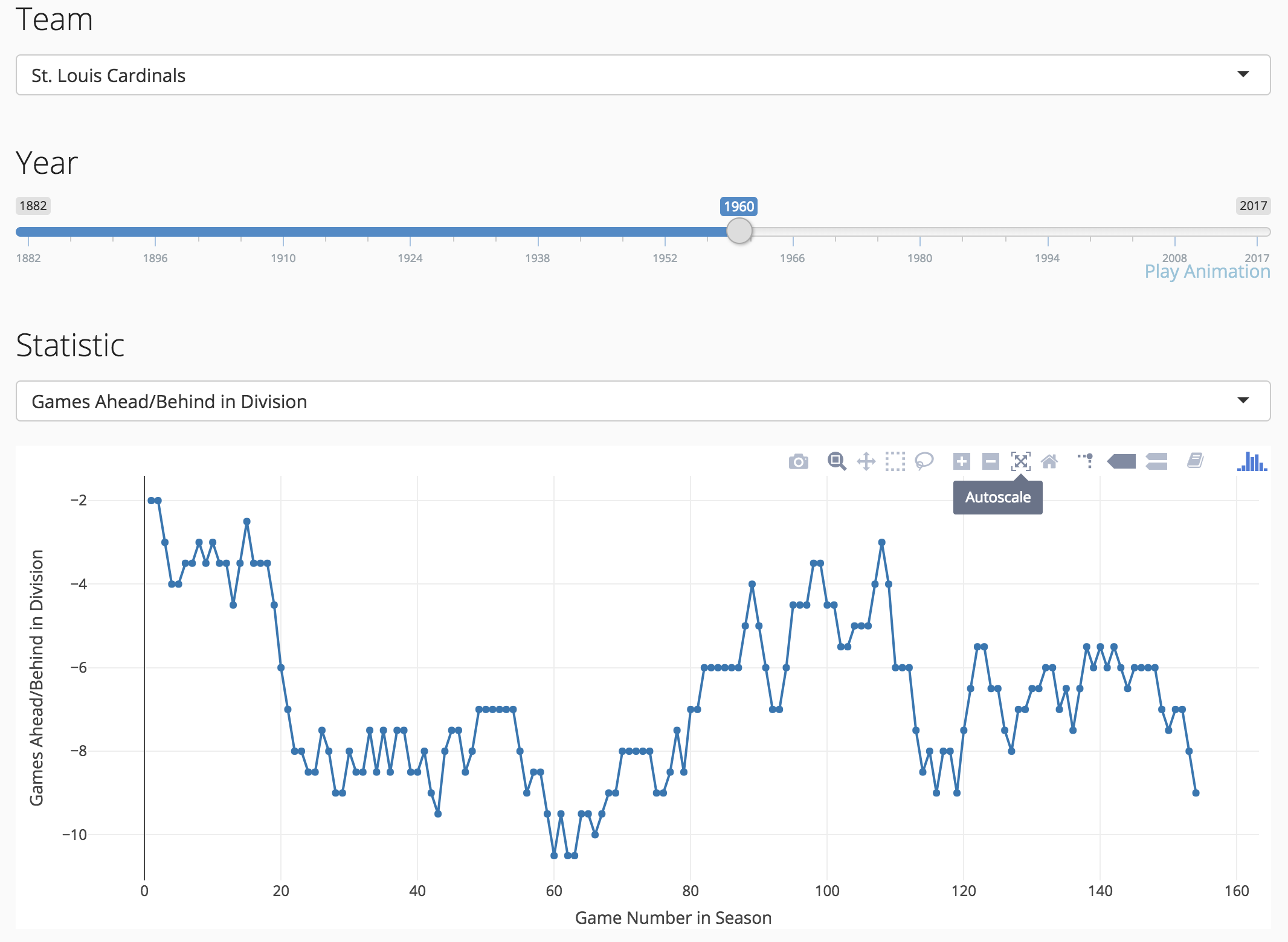This screenshot has height=942, width=1288.
Task: Click the Autoscale tooltip label
Action: (997, 498)
